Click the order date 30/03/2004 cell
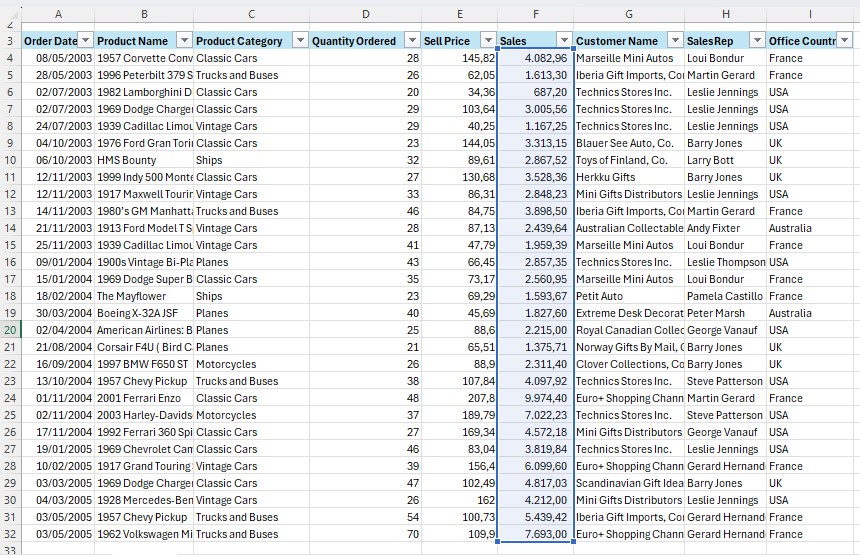Viewport: 860px width, 555px height. pyautogui.click(x=58, y=313)
